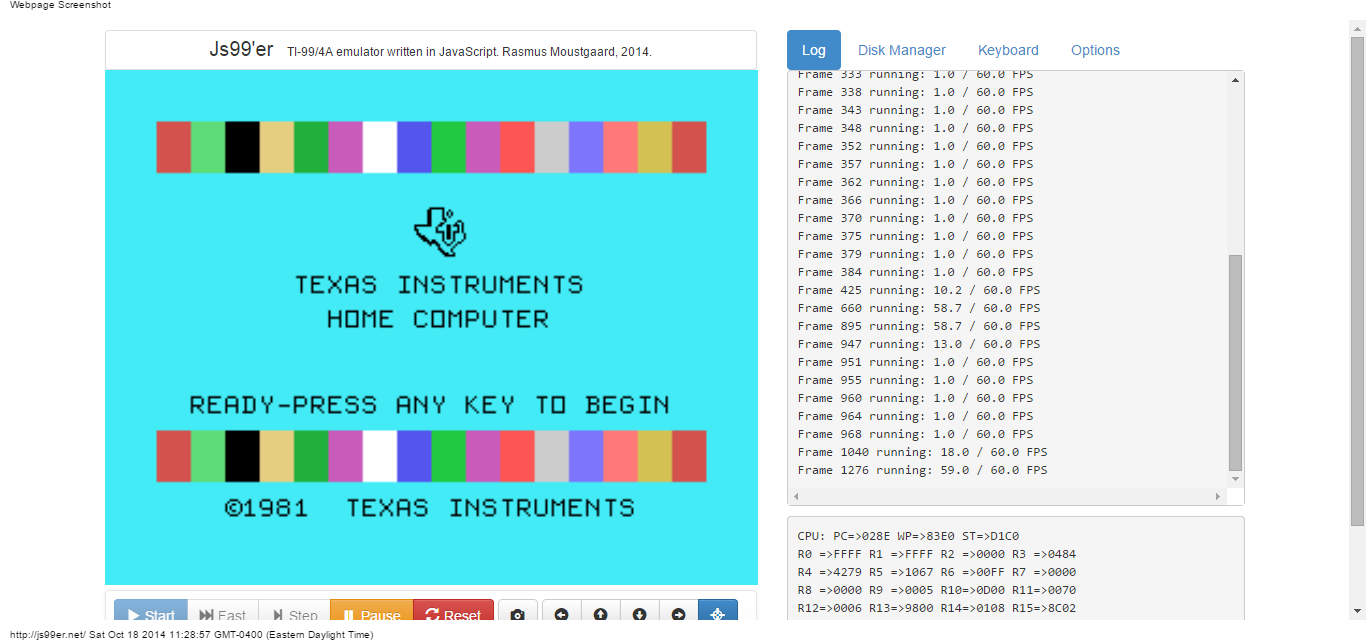Click "READY-PRESS ANY KEY TO BEGIN" on the screen

429,405
